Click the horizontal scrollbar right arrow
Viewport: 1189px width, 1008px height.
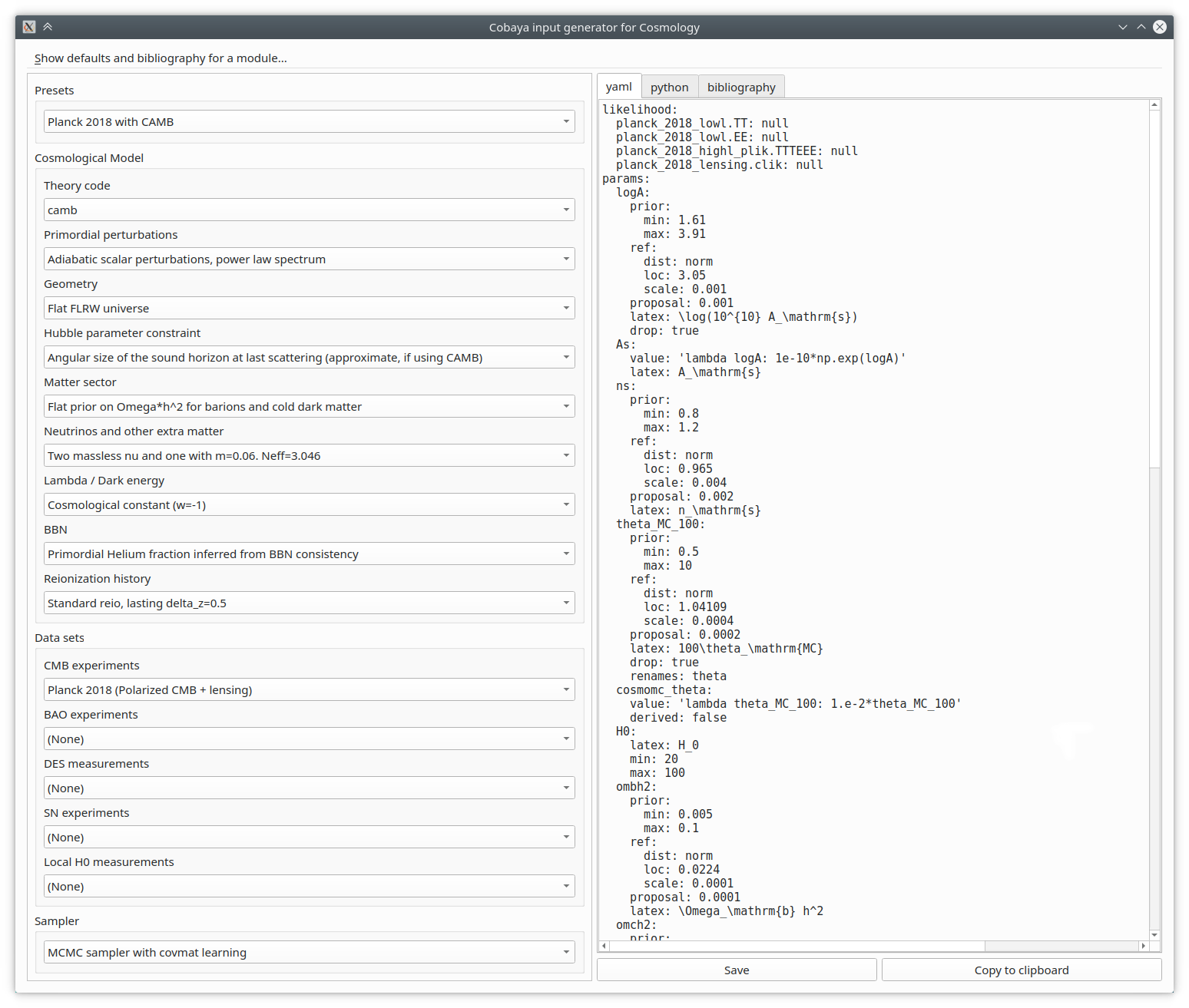click(x=1144, y=946)
